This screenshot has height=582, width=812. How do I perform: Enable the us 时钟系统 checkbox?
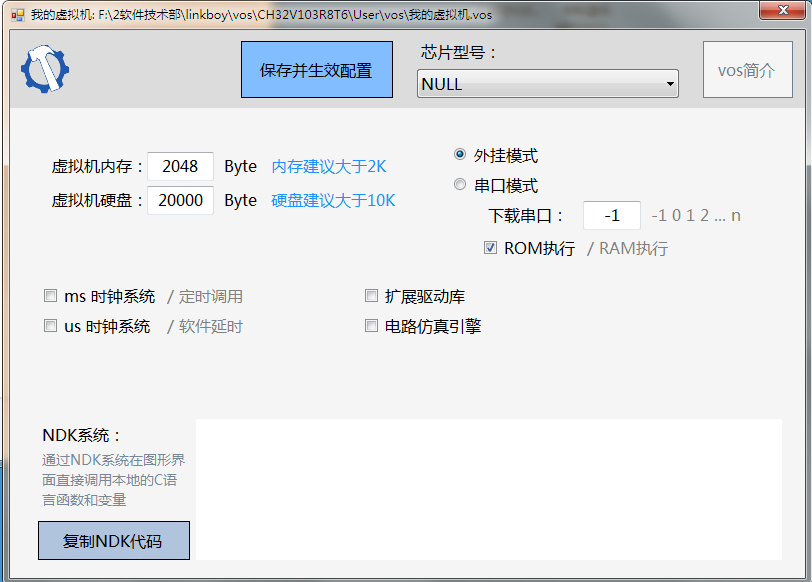point(50,326)
